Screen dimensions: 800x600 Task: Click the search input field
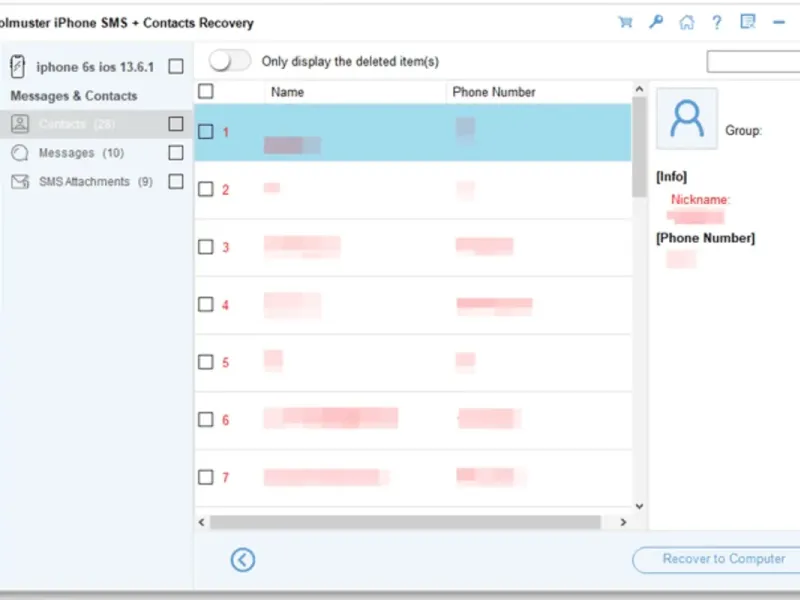click(x=754, y=61)
